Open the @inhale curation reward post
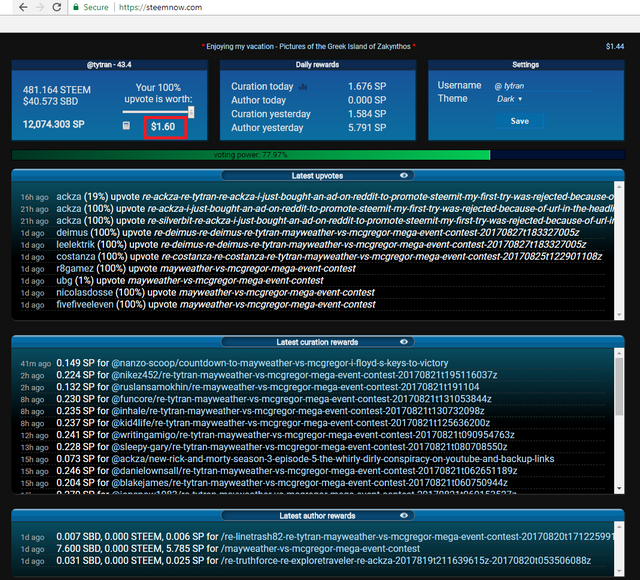The image size is (640, 580). point(298,411)
